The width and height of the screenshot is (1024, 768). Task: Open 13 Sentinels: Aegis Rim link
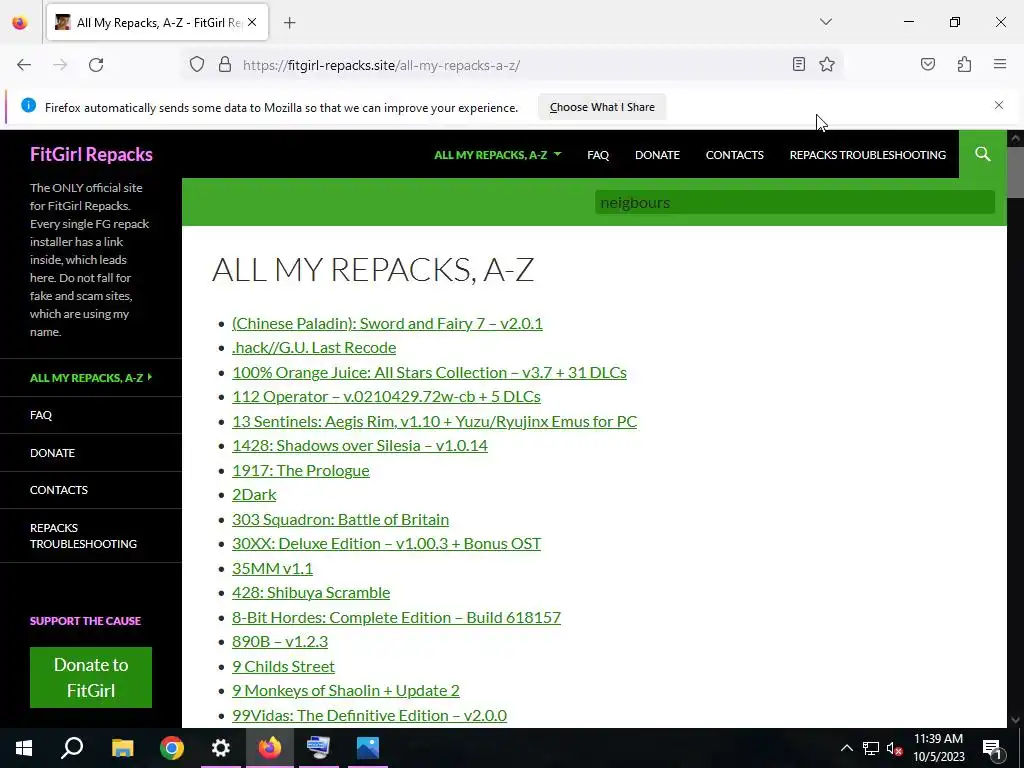coord(434,421)
